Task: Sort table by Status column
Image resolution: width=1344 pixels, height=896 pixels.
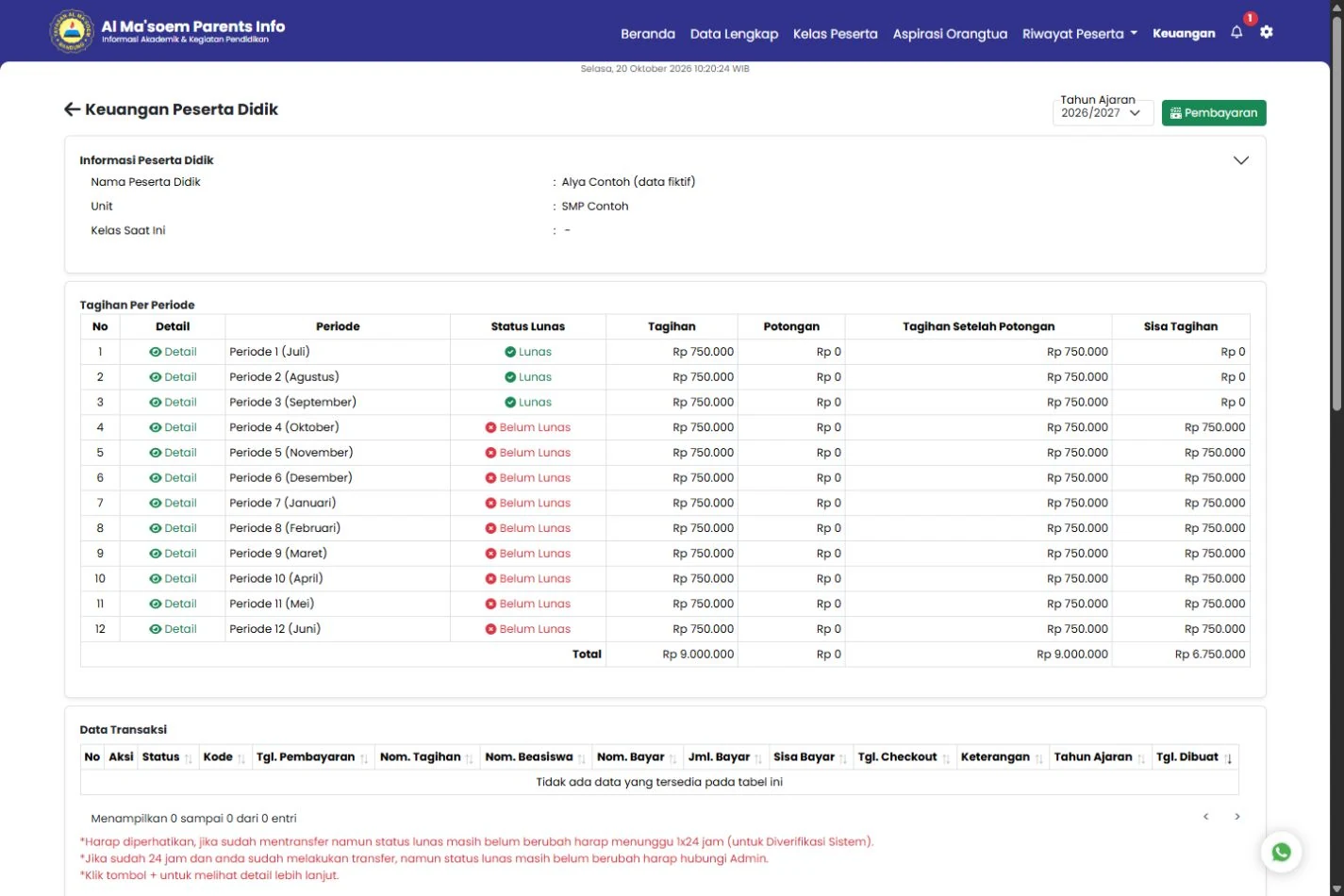Action: [167, 757]
